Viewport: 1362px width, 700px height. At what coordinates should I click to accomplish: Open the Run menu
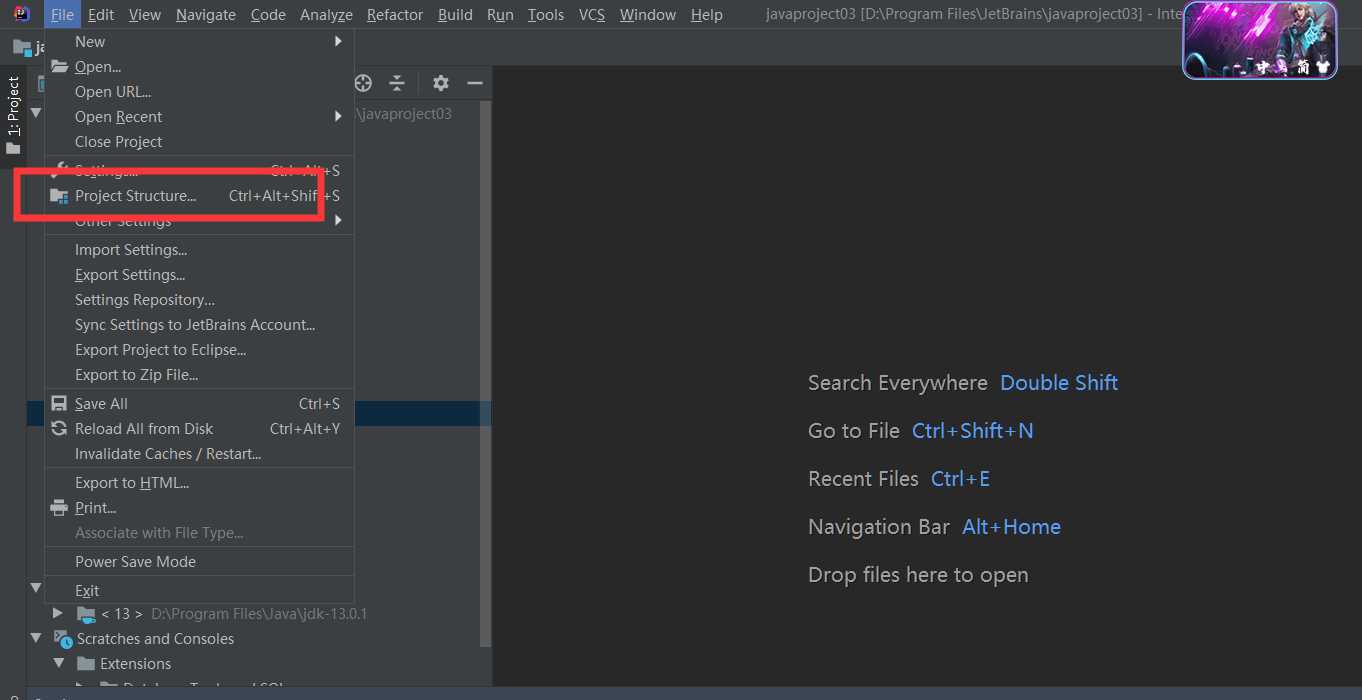pos(500,15)
